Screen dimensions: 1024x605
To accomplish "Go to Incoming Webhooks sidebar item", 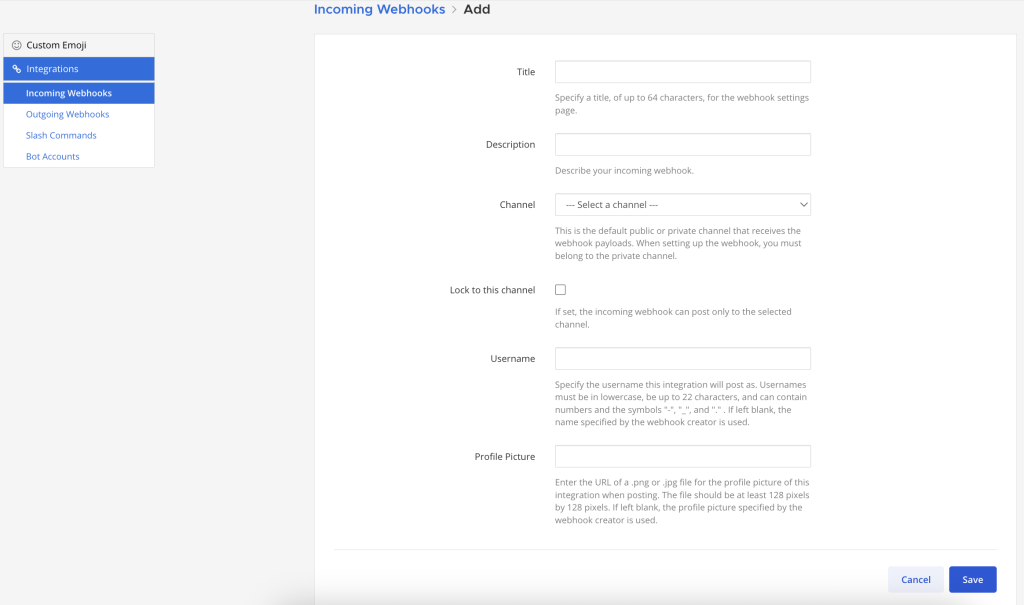I will coord(79,93).
